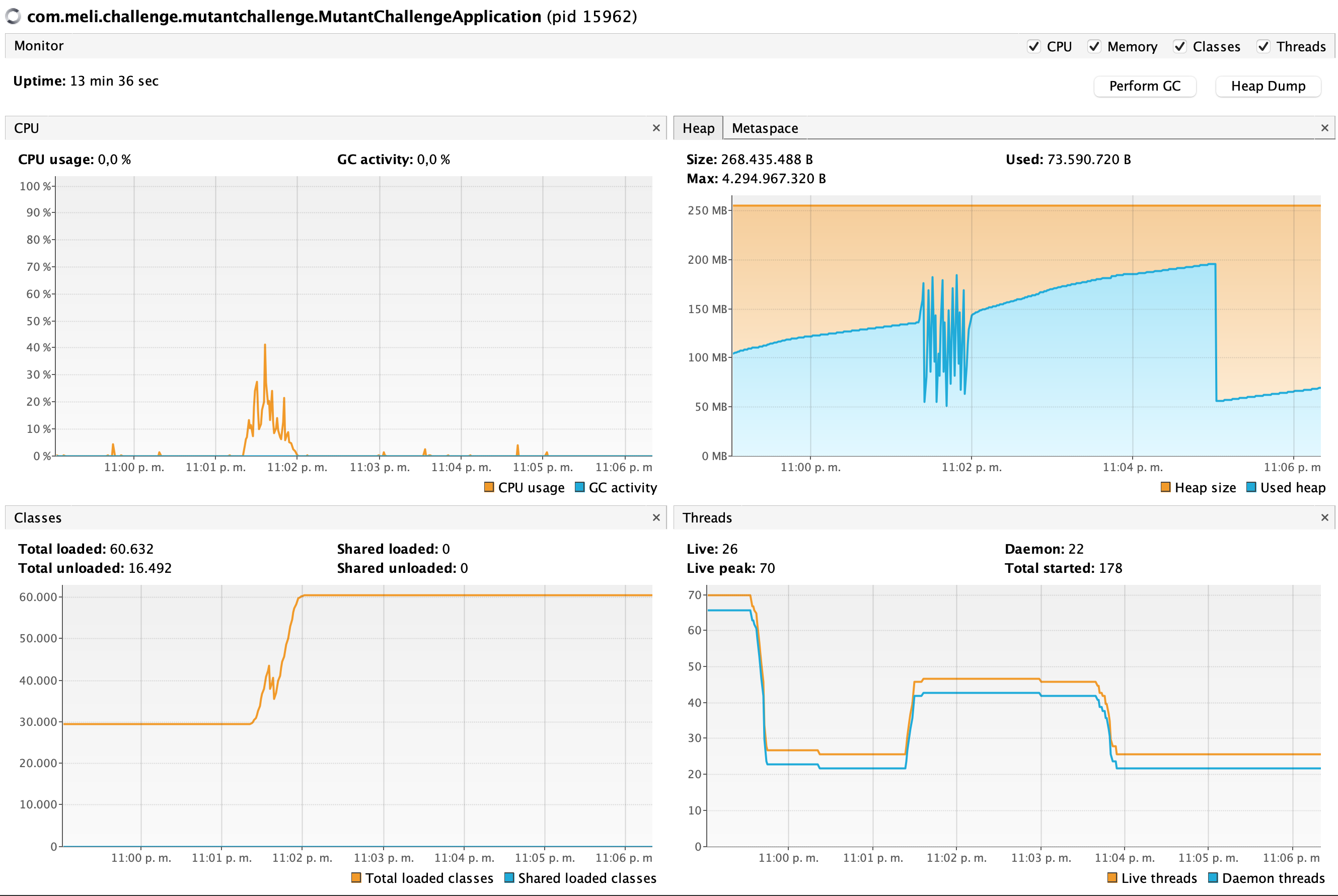Screen dimensions: 1338x896
Task: Select the GC activity legend marker
Action: click(580, 487)
